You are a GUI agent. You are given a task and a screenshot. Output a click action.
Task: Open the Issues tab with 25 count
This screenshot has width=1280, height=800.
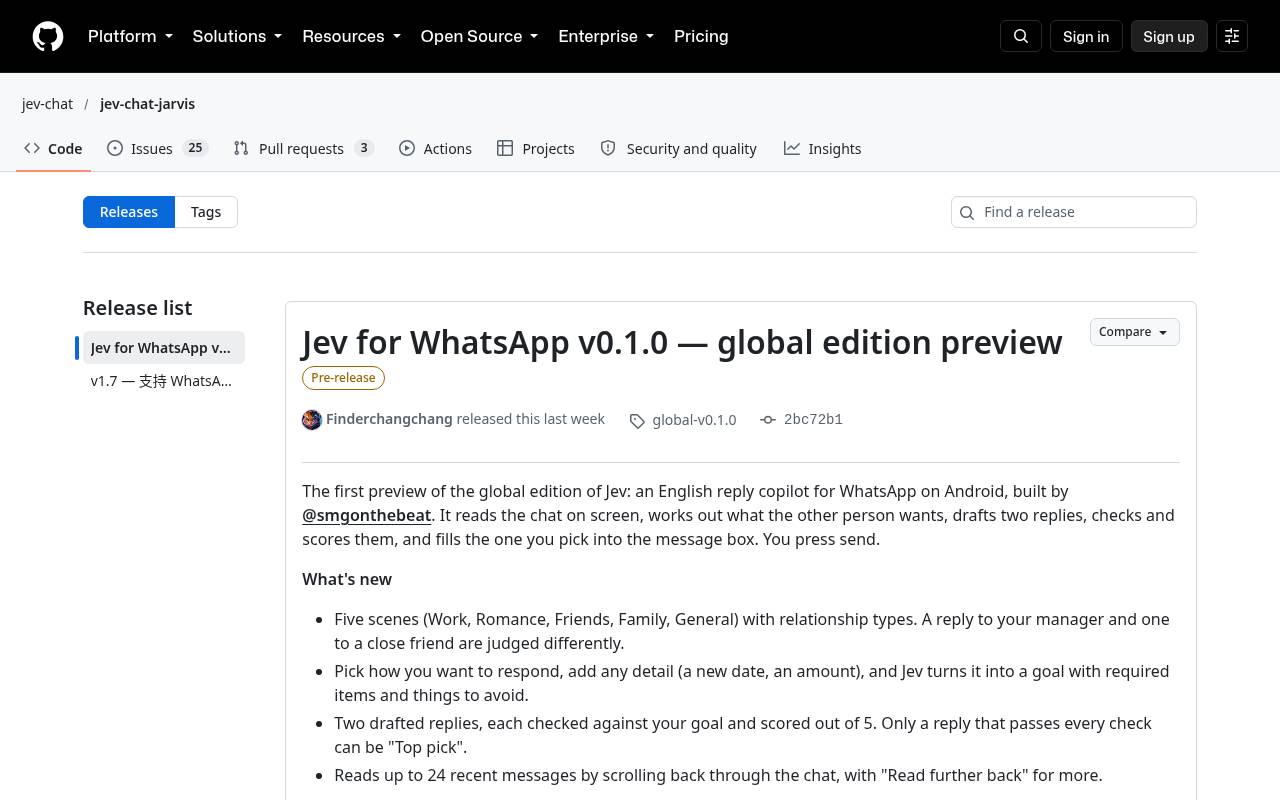click(157, 148)
